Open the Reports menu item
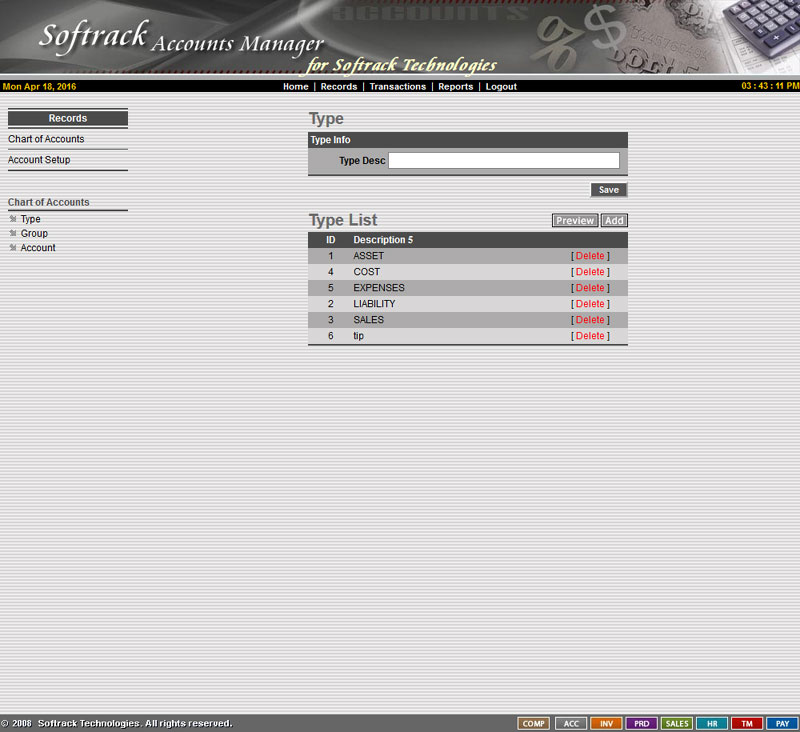800x732 pixels. [455, 87]
